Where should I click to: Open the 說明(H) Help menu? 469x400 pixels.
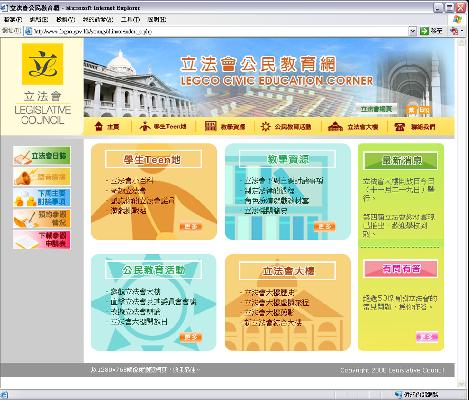point(157,20)
